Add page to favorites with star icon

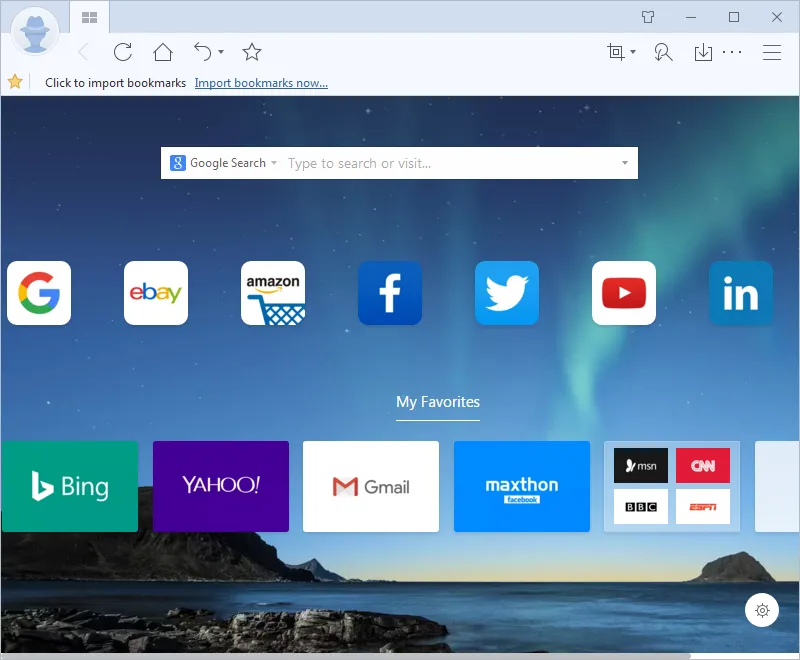click(x=252, y=52)
